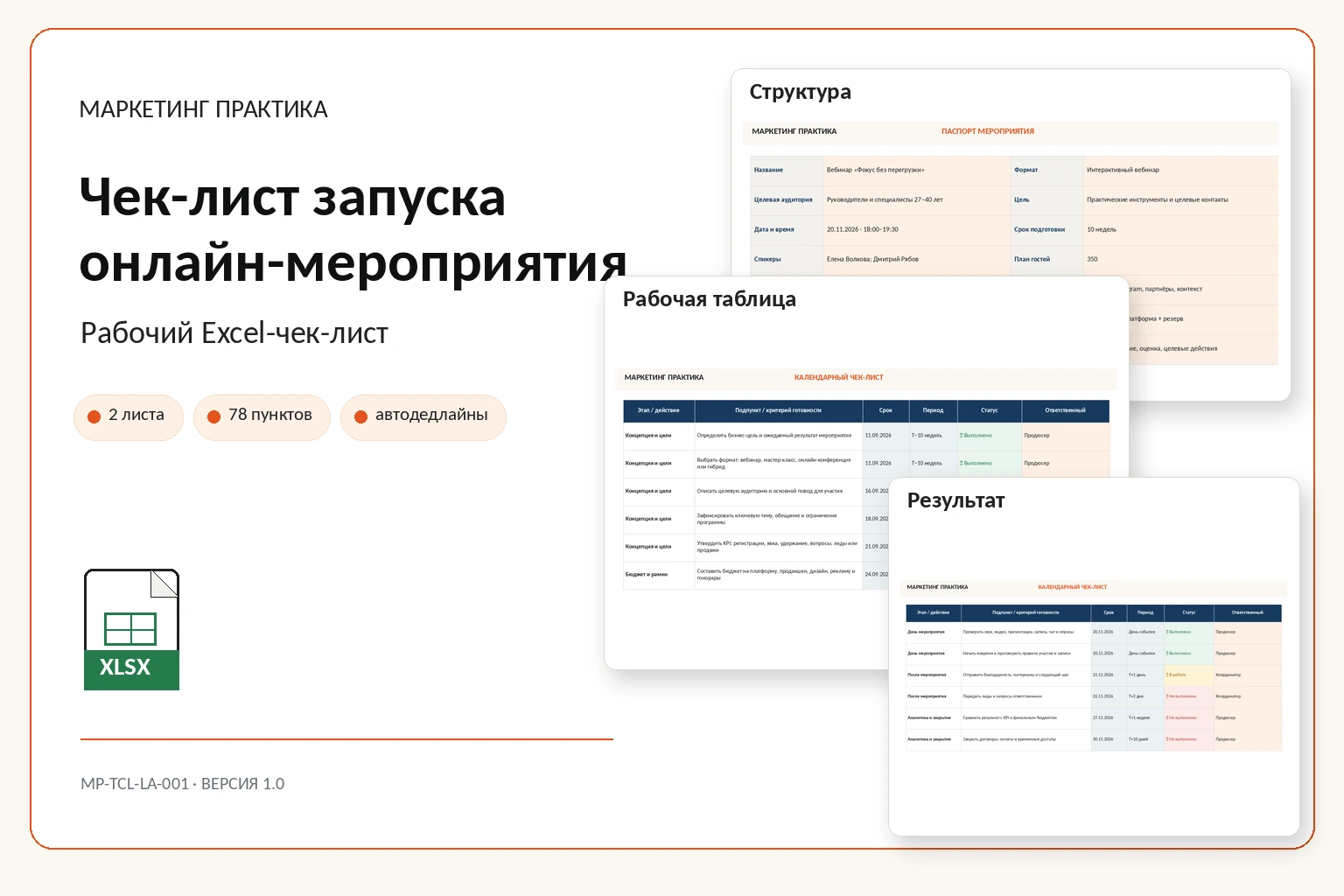
Task: Select the '78 пунктов' pill badge
Action: (262, 416)
